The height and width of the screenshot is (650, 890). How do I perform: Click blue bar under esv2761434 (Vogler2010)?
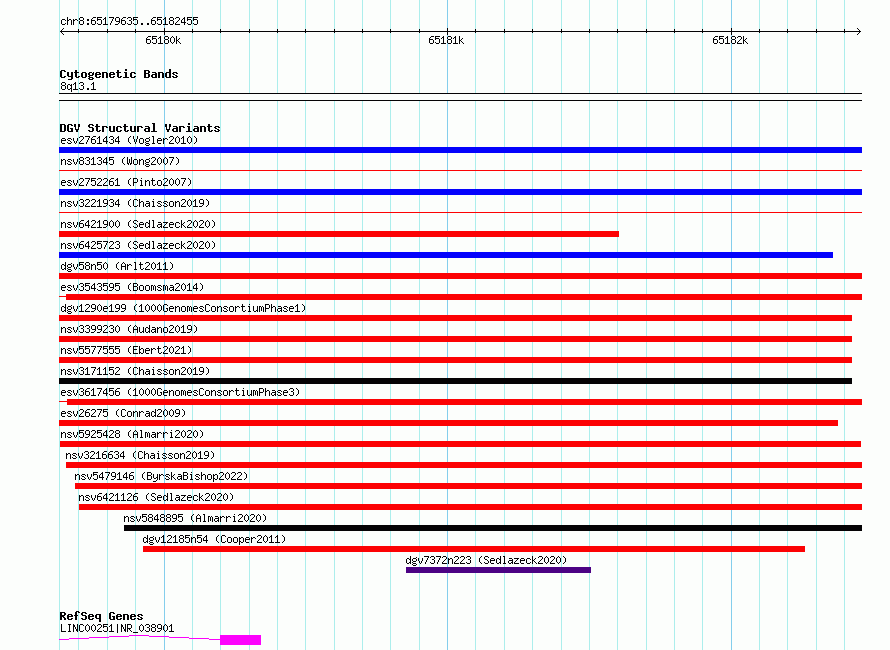(460, 150)
